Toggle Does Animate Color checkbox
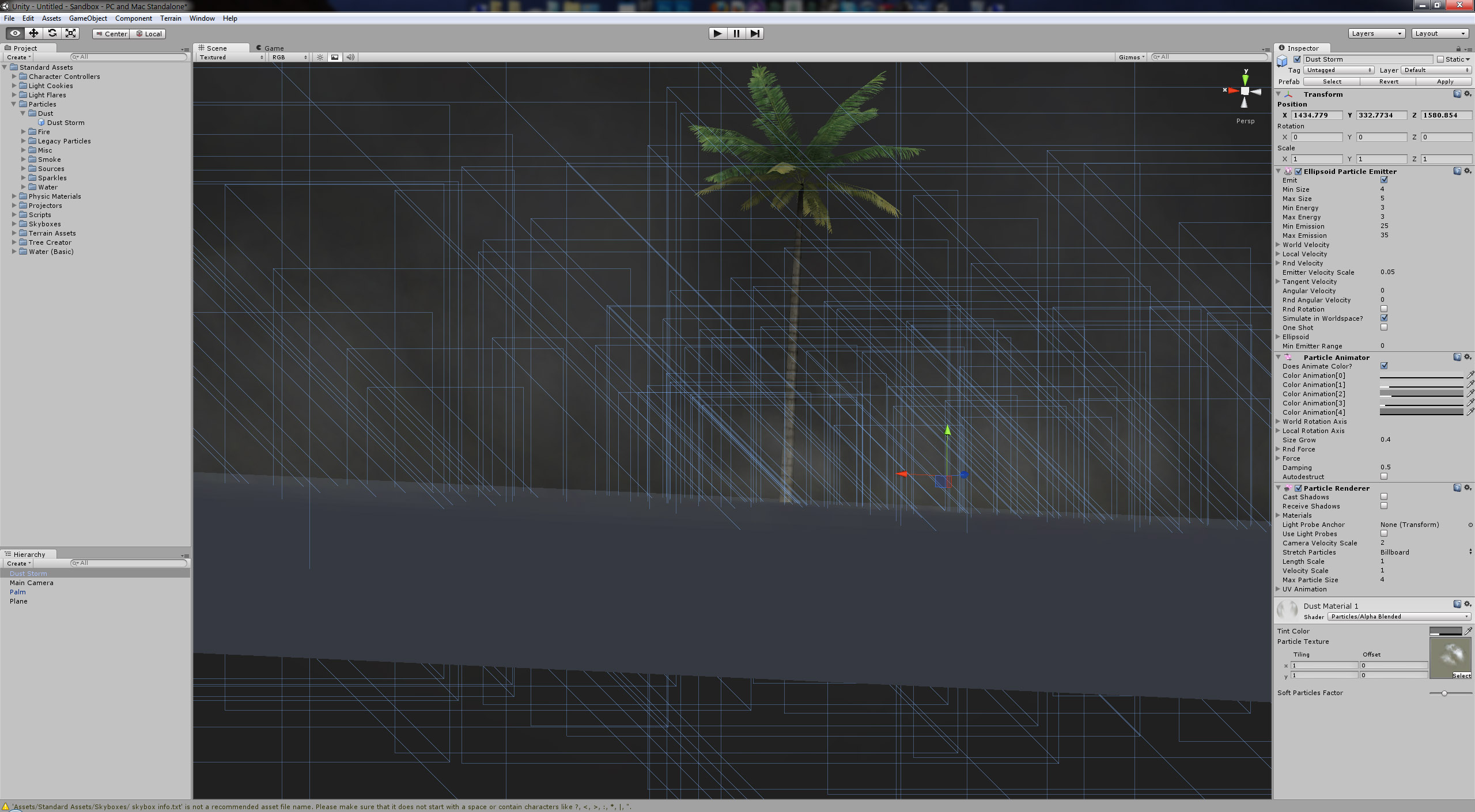This screenshot has height=812, width=1475. click(x=1384, y=366)
